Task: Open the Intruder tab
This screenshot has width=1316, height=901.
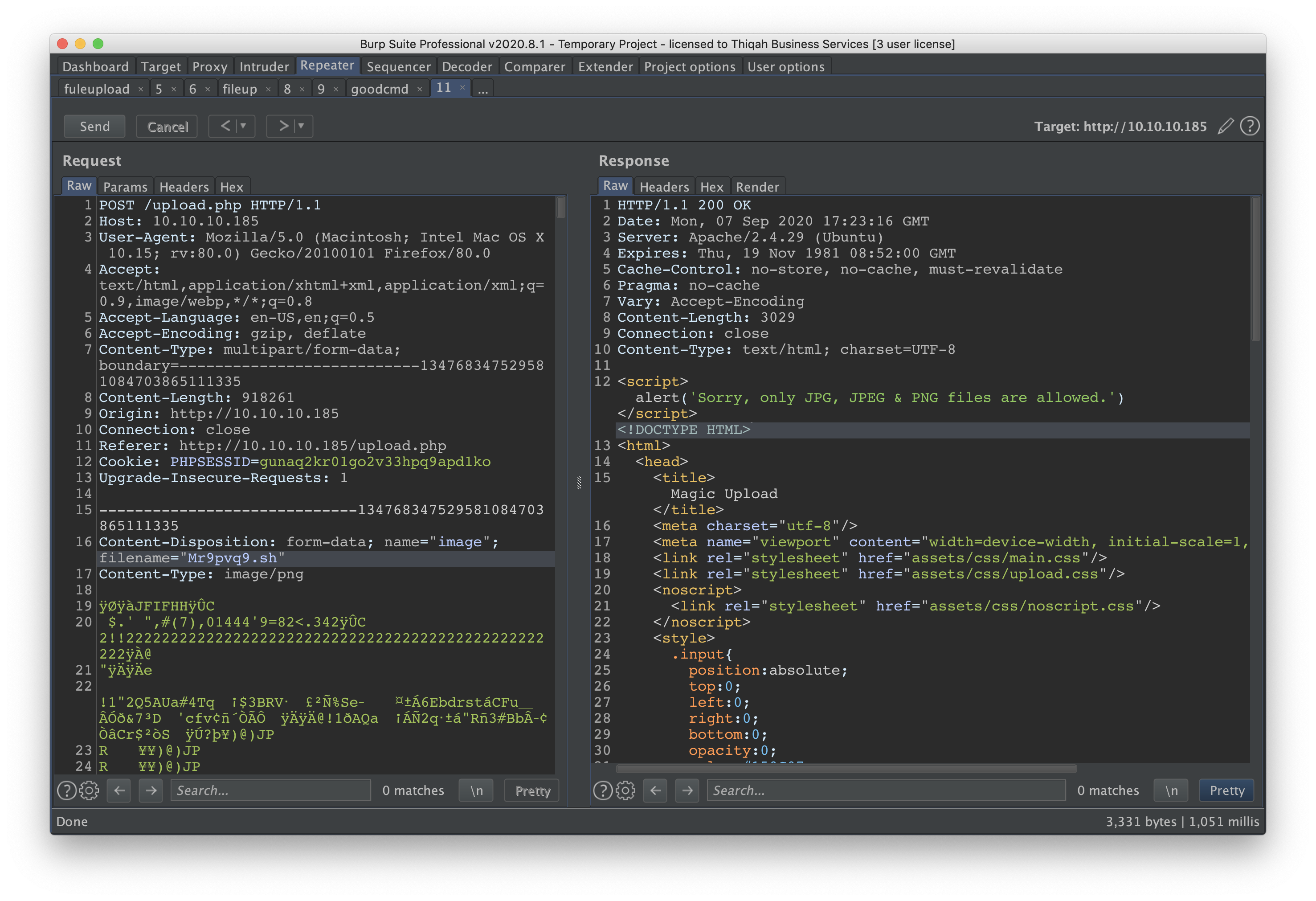Action: 264,67
